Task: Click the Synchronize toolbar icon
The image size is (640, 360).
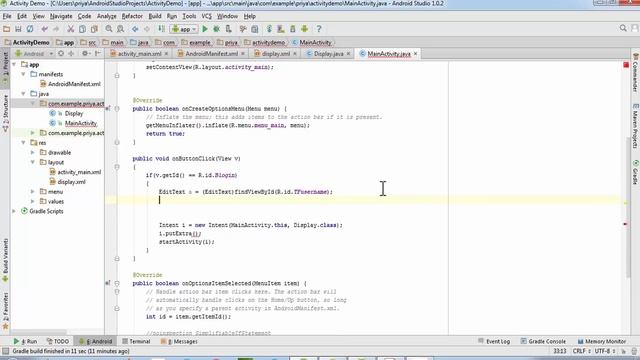Action: (30, 29)
